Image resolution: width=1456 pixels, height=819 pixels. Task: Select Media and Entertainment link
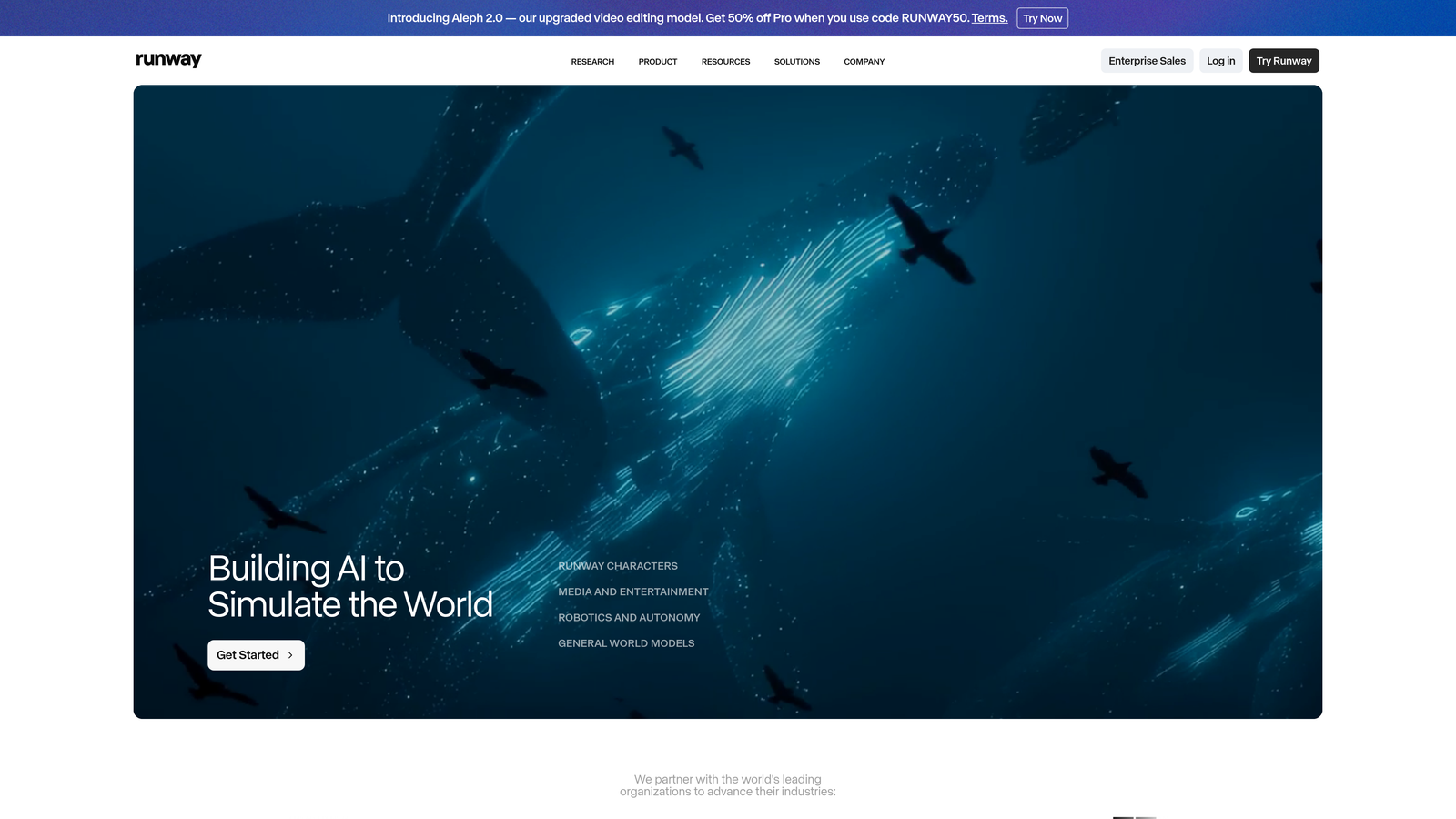pos(633,591)
